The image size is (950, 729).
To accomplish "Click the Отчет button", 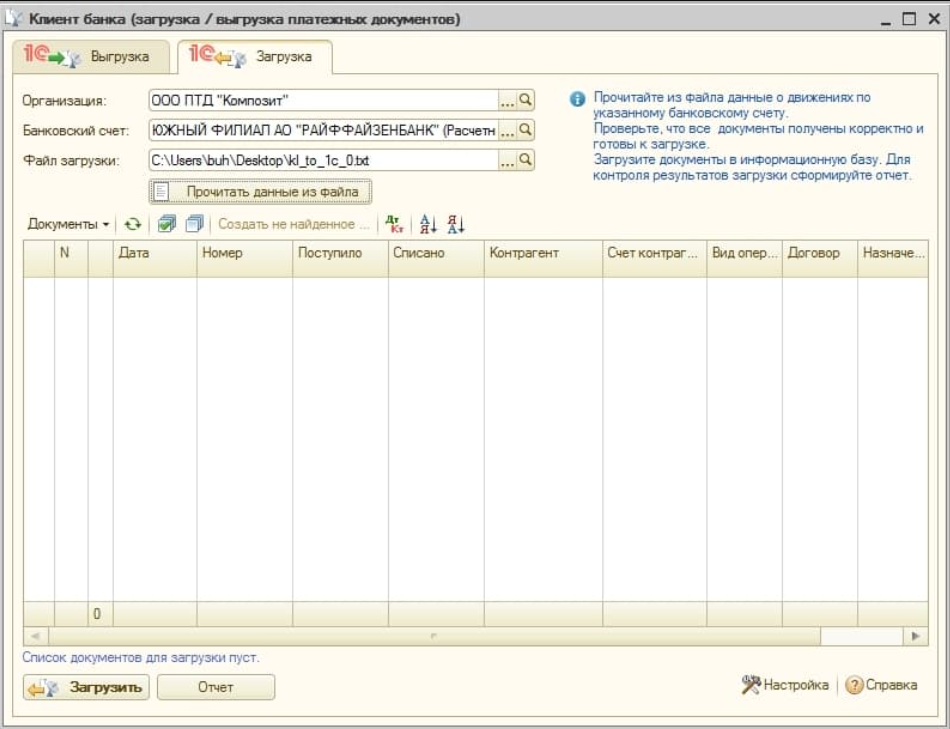I will [x=215, y=687].
